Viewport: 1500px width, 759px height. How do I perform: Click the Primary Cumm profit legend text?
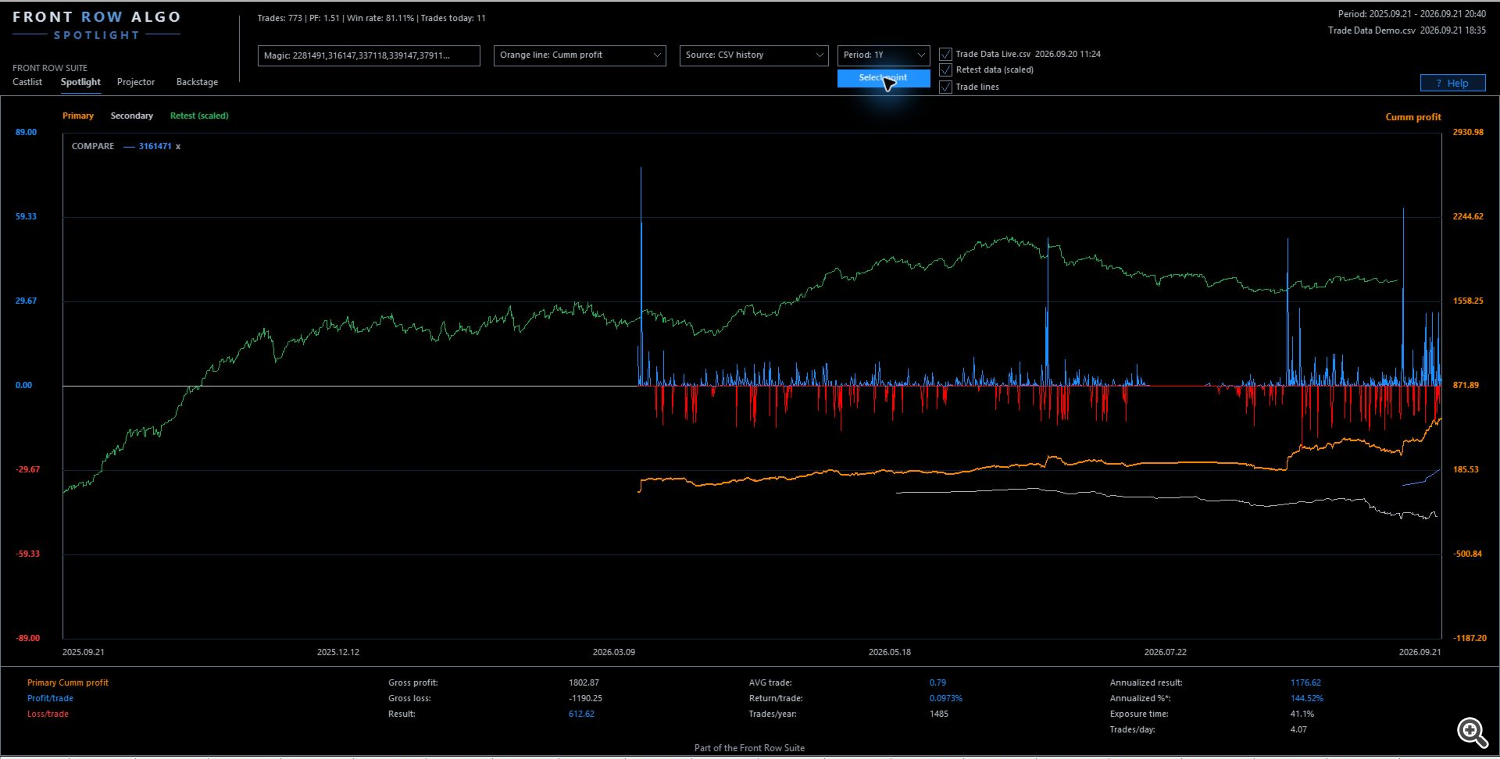click(68, 683)
